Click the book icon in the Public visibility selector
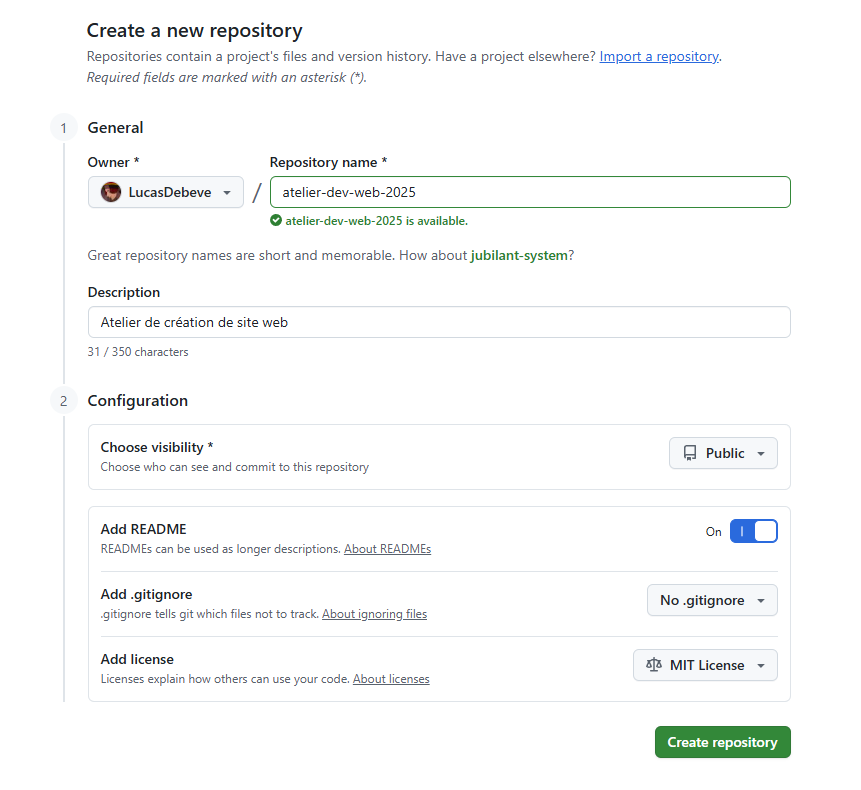 692,453
